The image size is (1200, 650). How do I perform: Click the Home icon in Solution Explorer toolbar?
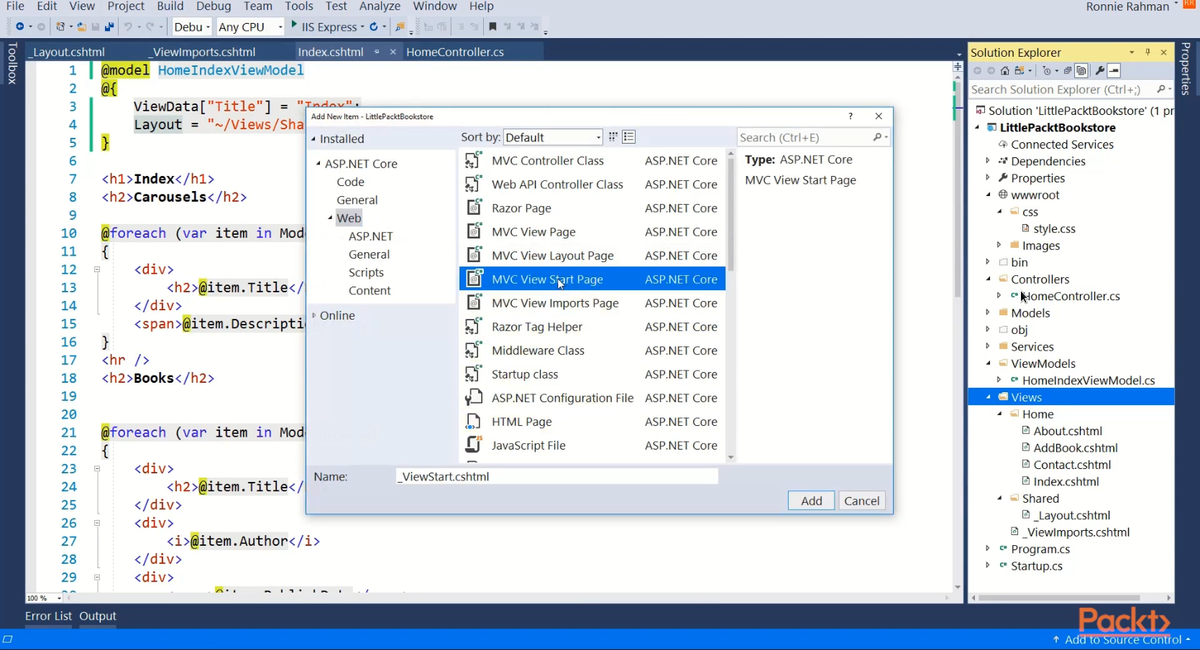pos(1005,71)
